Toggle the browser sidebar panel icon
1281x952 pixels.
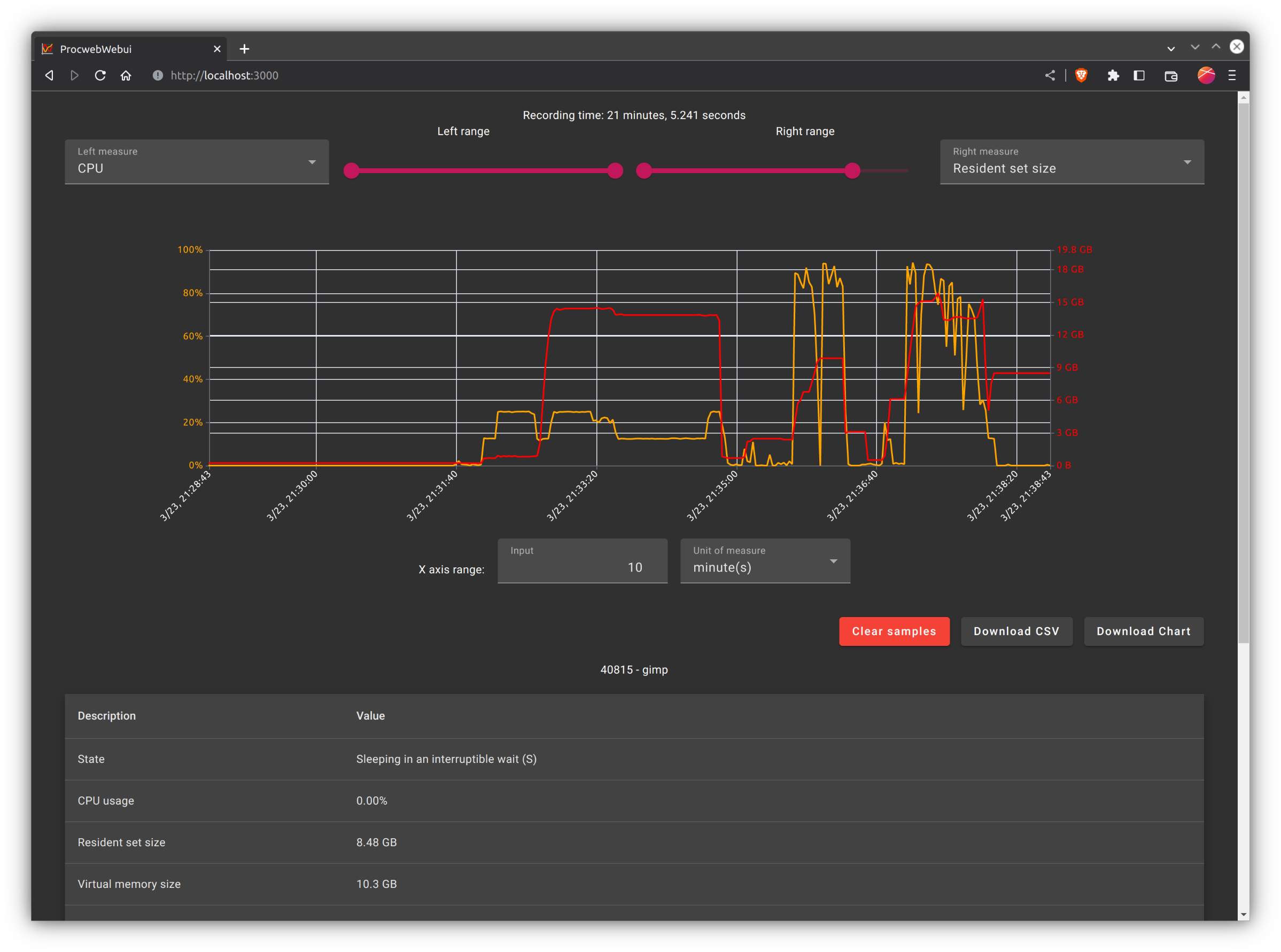[1139, 75]
